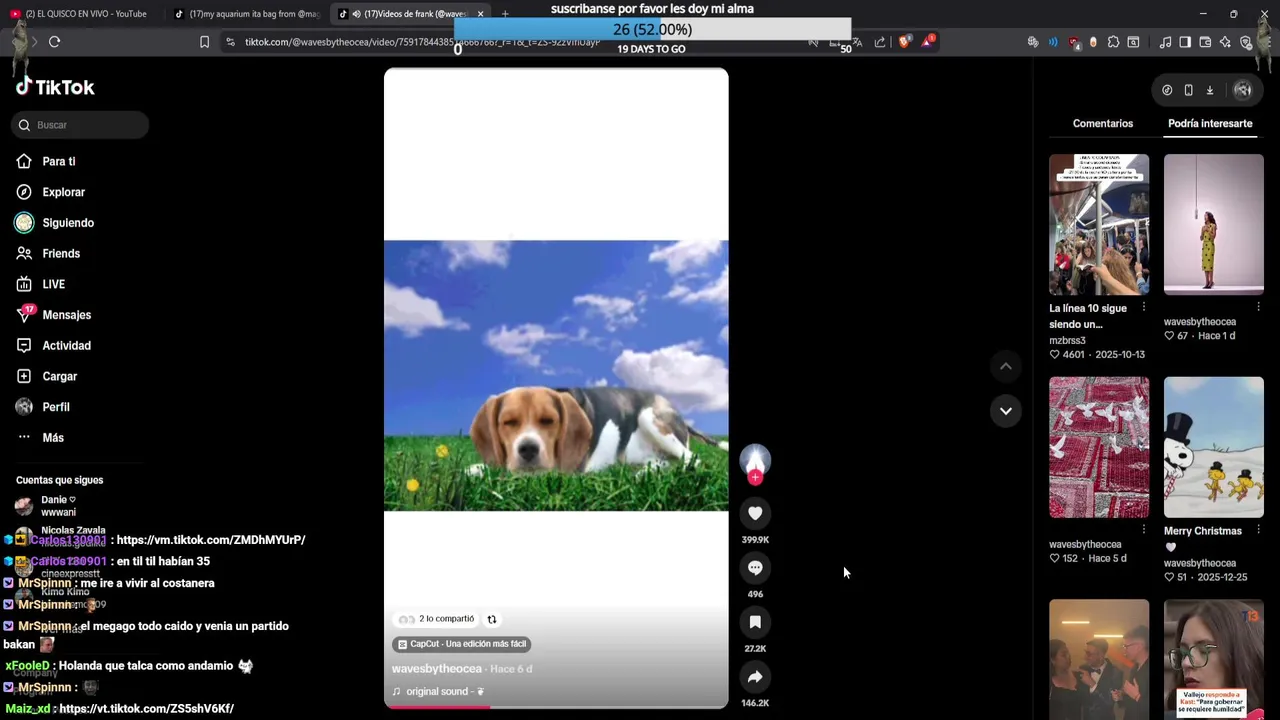Save video with bookmark icon
Image resolution: width=1280 pixels, height=720 pixels.
point(755,622)
